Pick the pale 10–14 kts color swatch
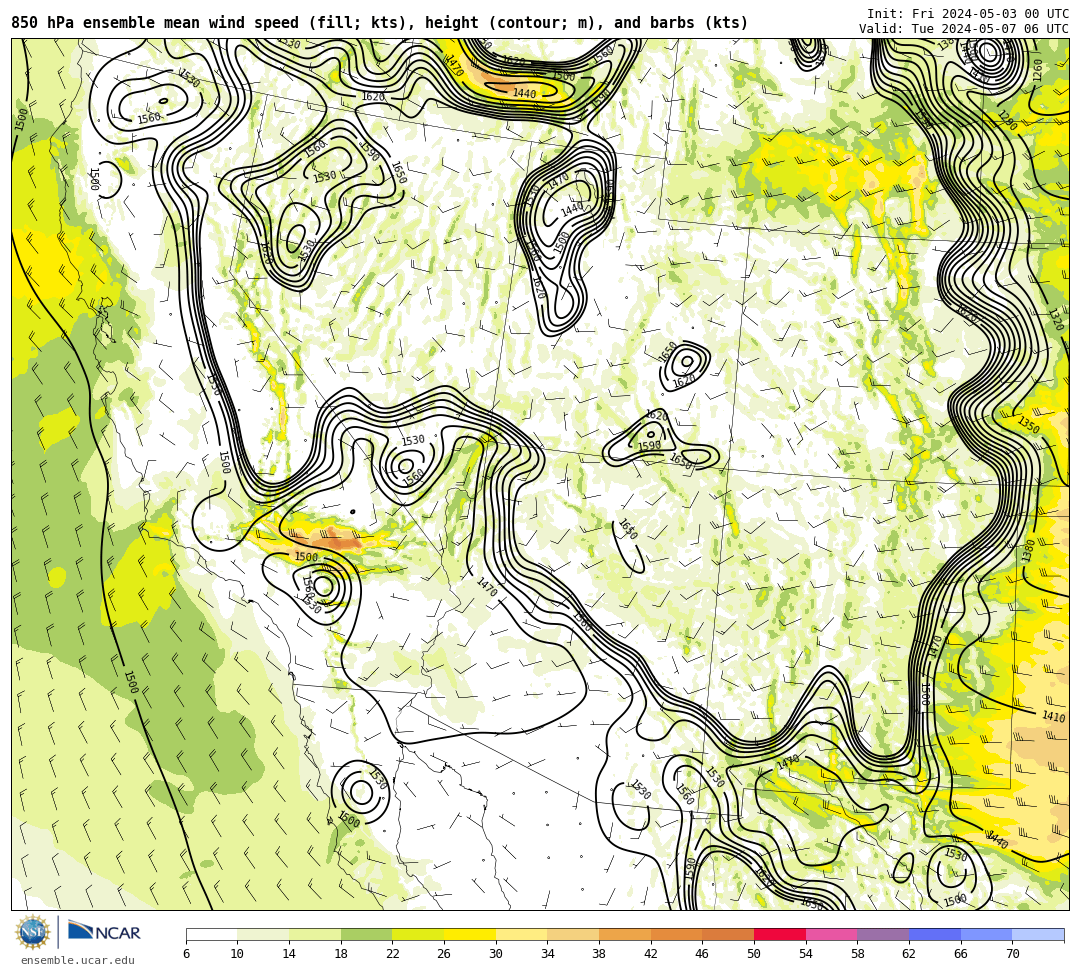 263,935
